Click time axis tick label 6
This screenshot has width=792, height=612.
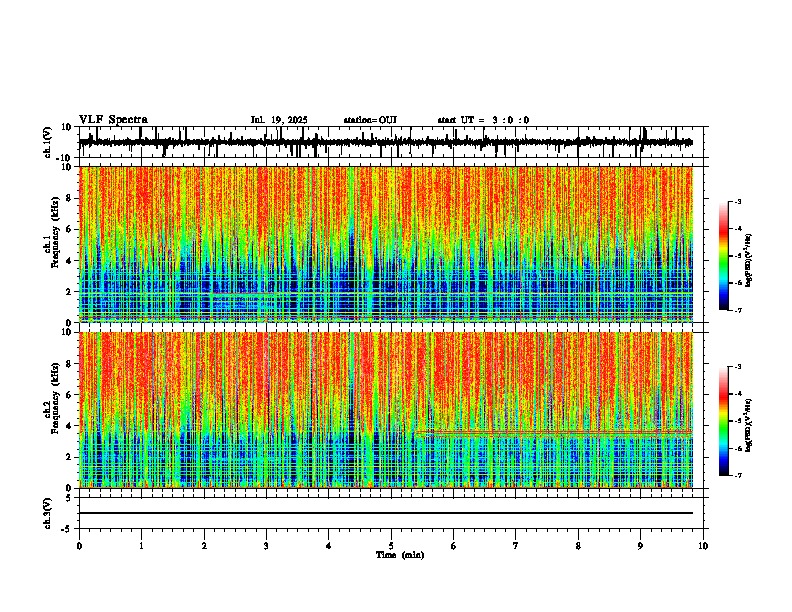tap(454, 546)
